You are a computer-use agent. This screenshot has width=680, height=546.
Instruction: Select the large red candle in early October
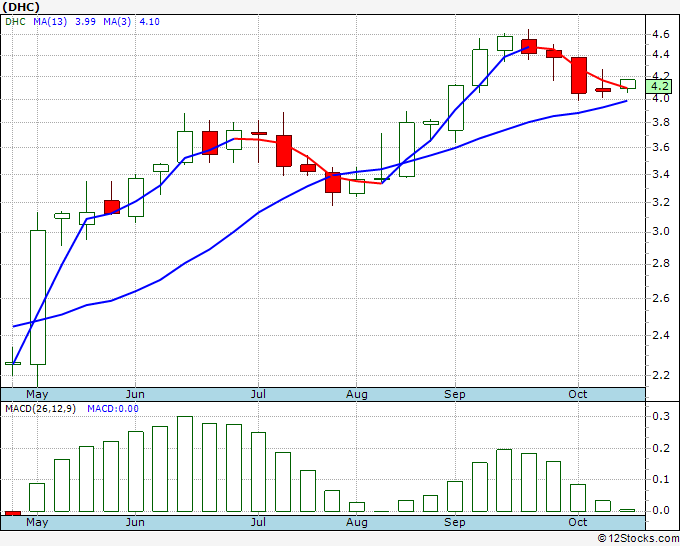coord(579,75)
